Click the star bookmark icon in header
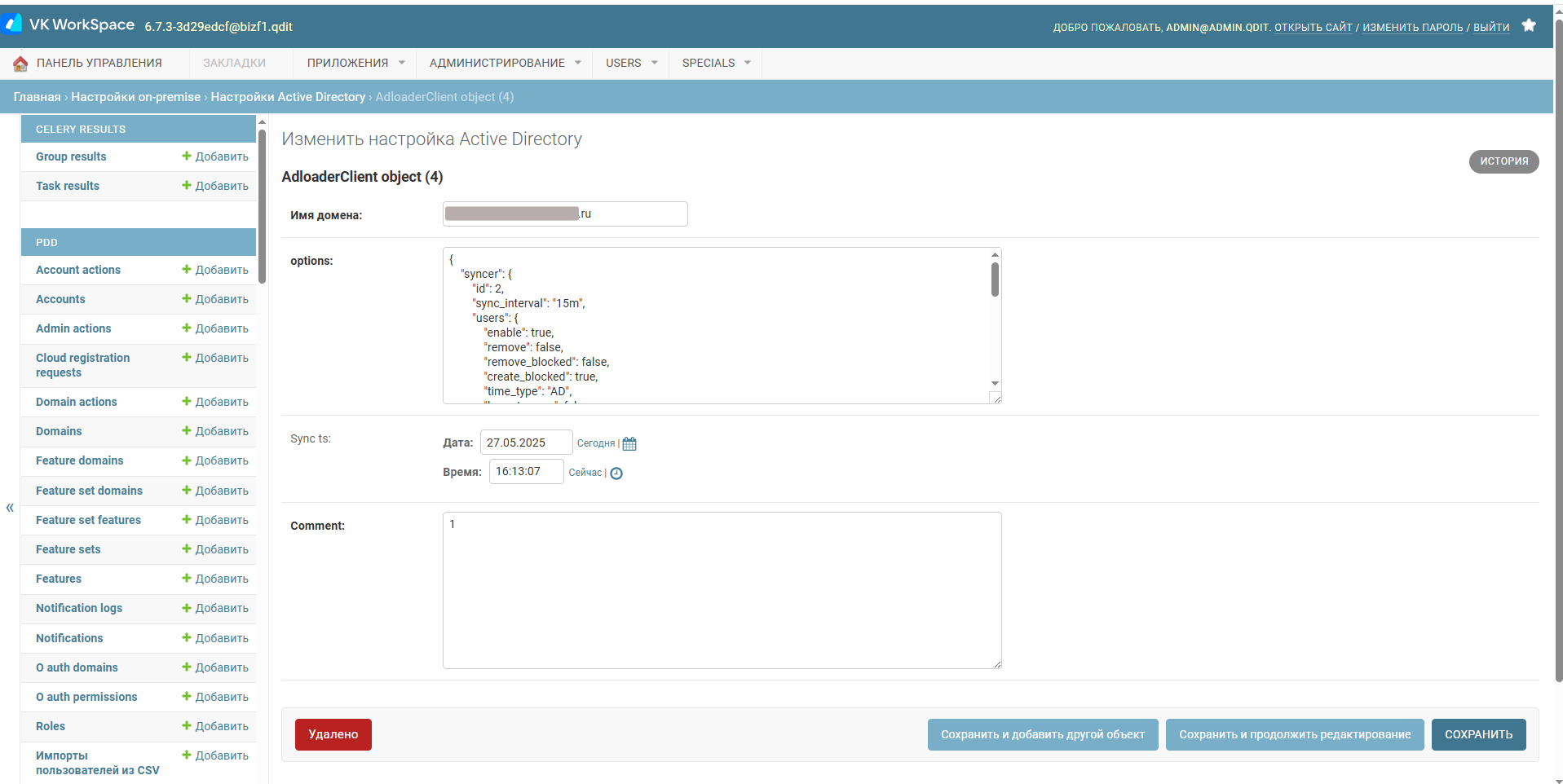 point(1529,26)
